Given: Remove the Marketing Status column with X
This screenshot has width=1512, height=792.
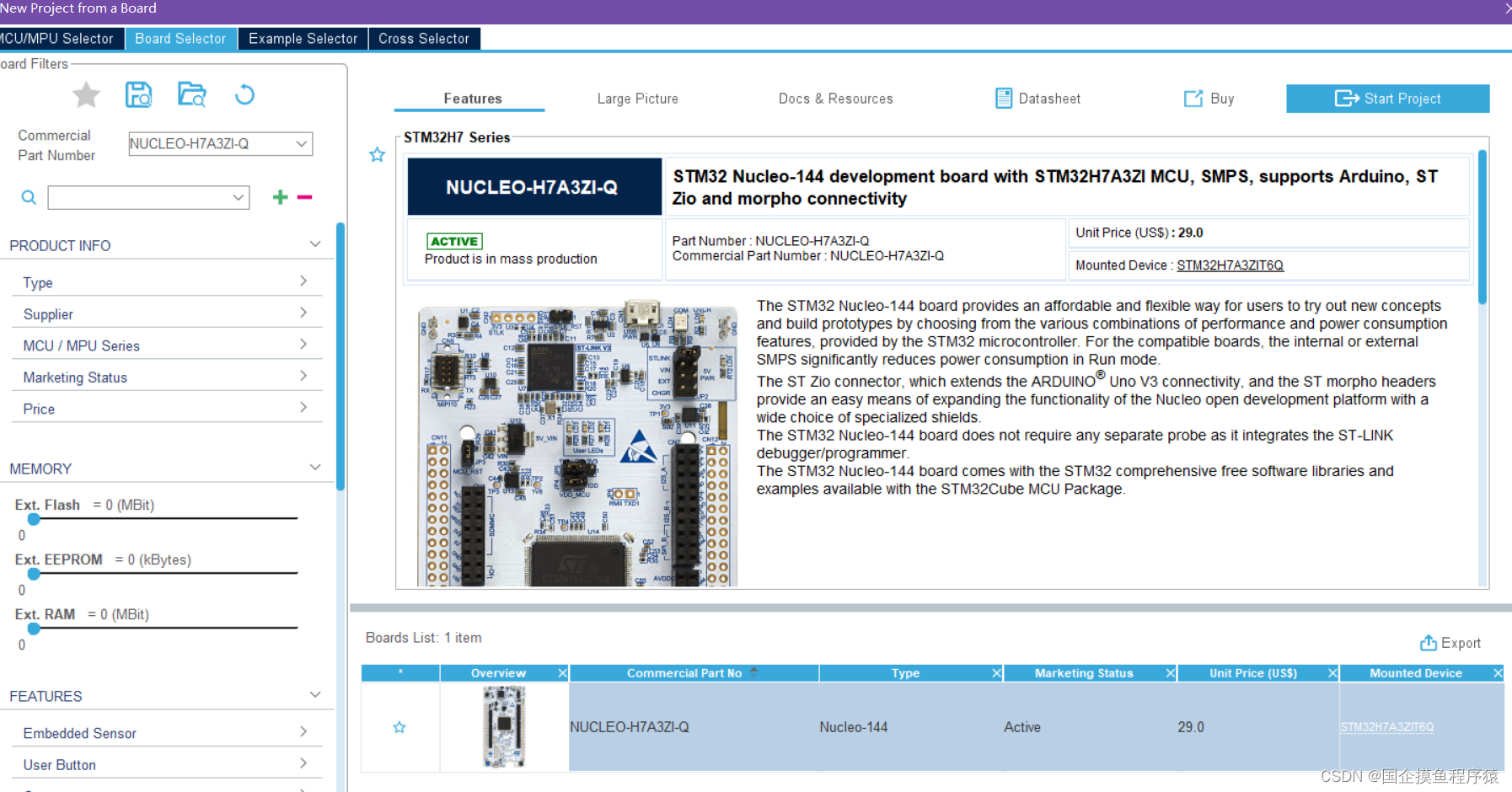Looking at the screenshot, I should [x=1171, y=673].
